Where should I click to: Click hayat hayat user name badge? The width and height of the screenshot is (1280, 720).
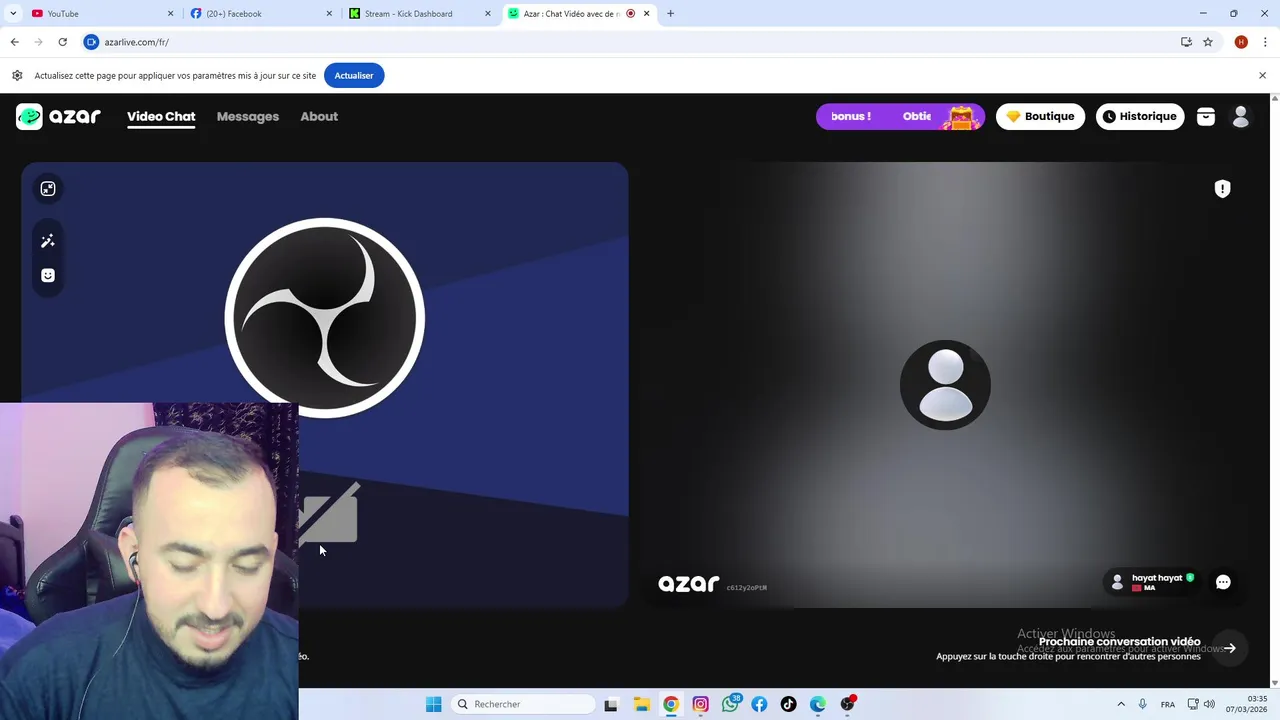[x=1152, y=582]
